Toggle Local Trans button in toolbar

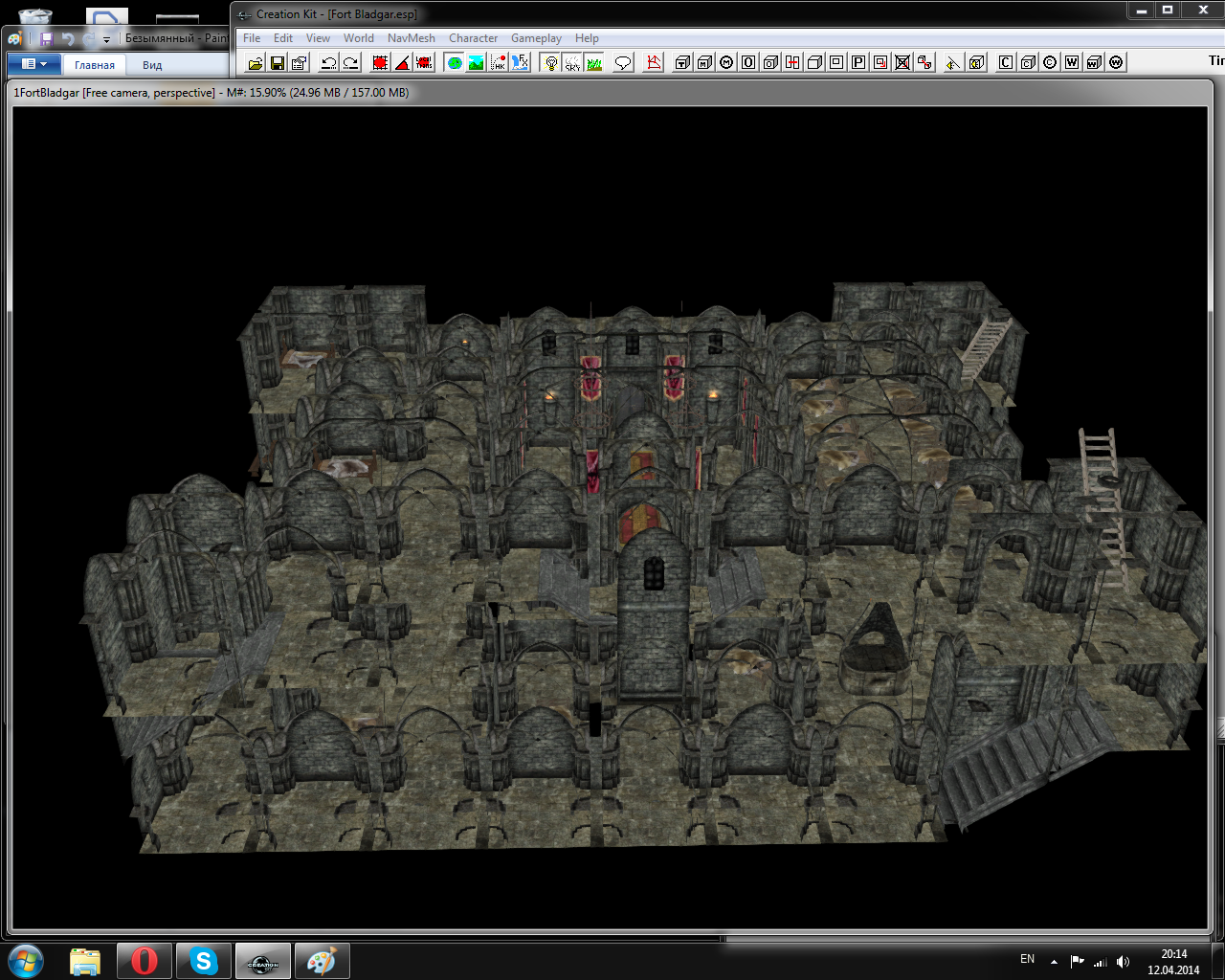[x=424, y=62]
